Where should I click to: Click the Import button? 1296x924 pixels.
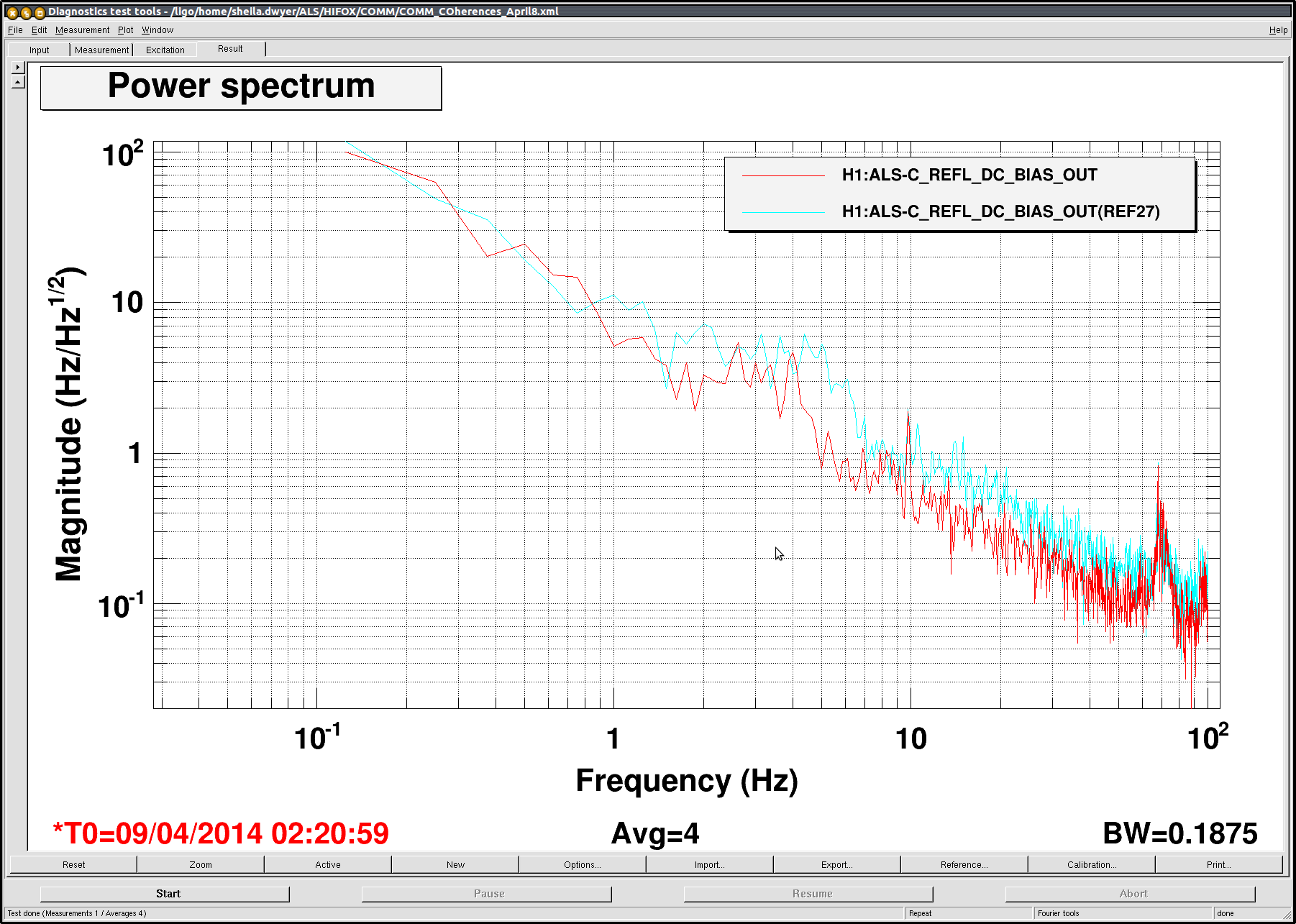pyautogui.click(x=710, y=864)
